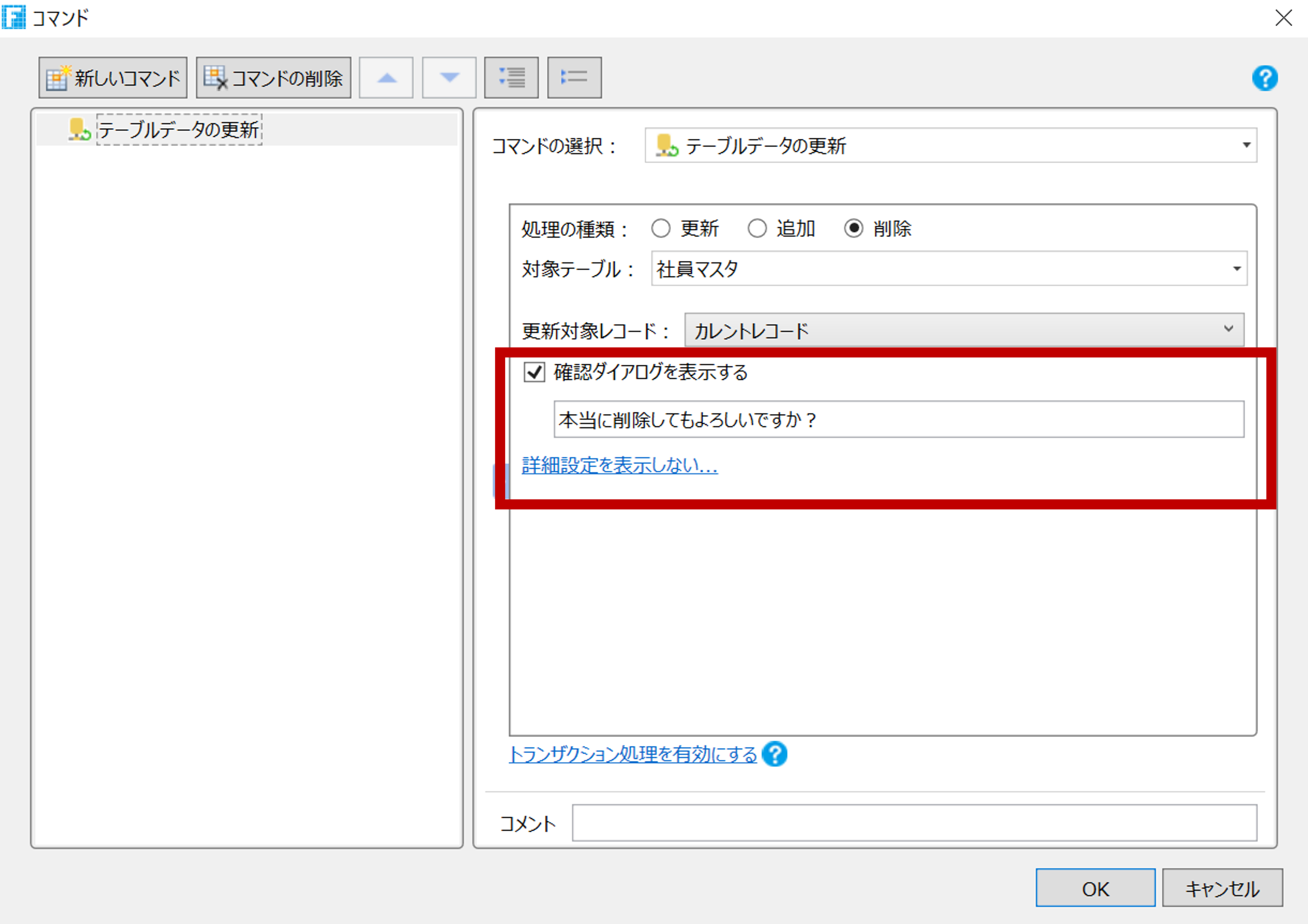Viewport: 1308px width, 924px height.
Task: Move command up with the up arrow button
Action: click(x=386, y=78)
